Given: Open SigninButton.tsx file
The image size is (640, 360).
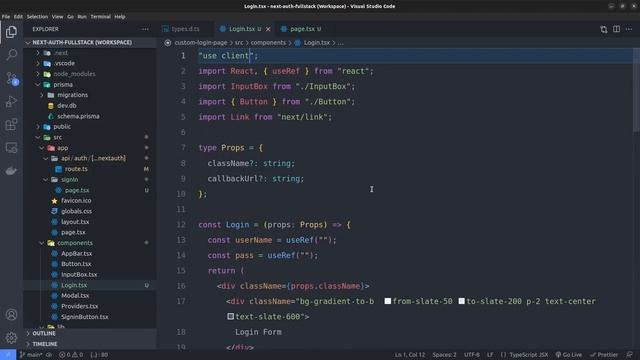Looking at the screenshot, I should 84,317.
